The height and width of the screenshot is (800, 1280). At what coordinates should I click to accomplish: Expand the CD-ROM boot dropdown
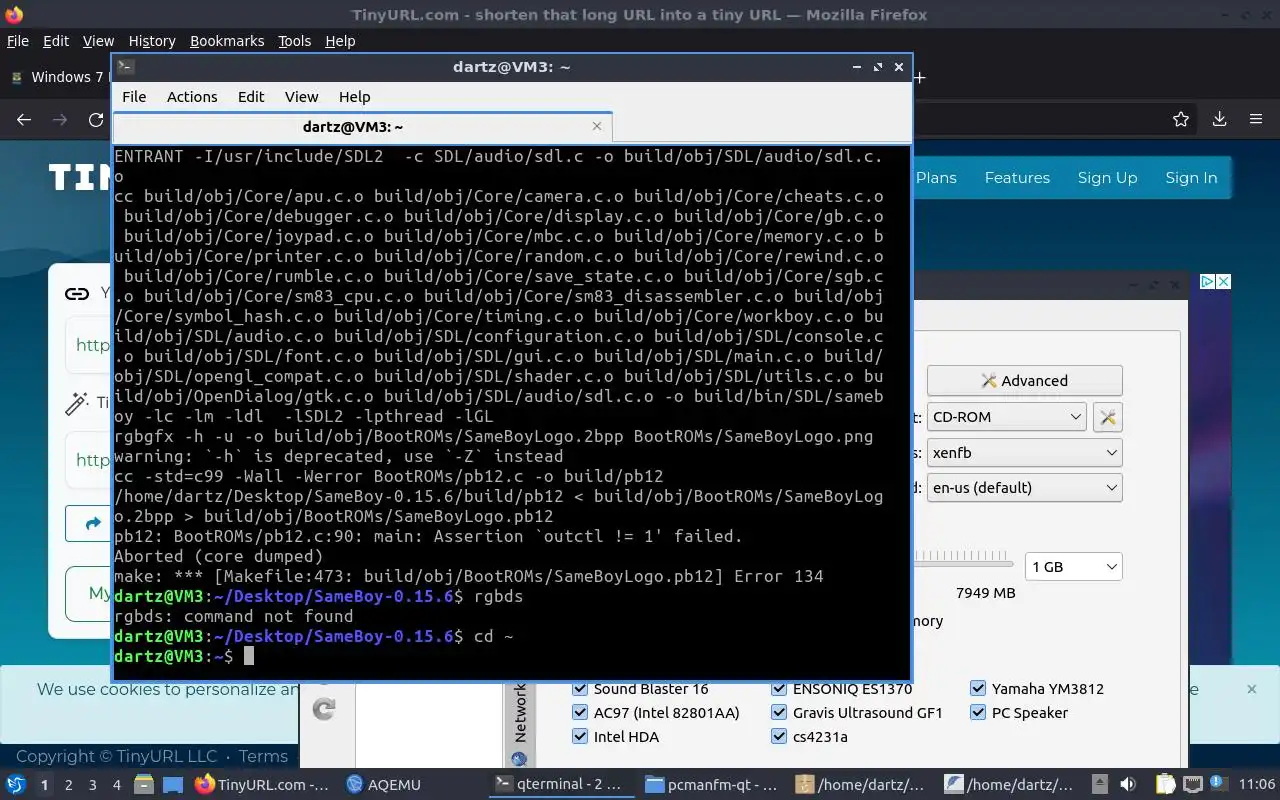tap(1006, 417)
